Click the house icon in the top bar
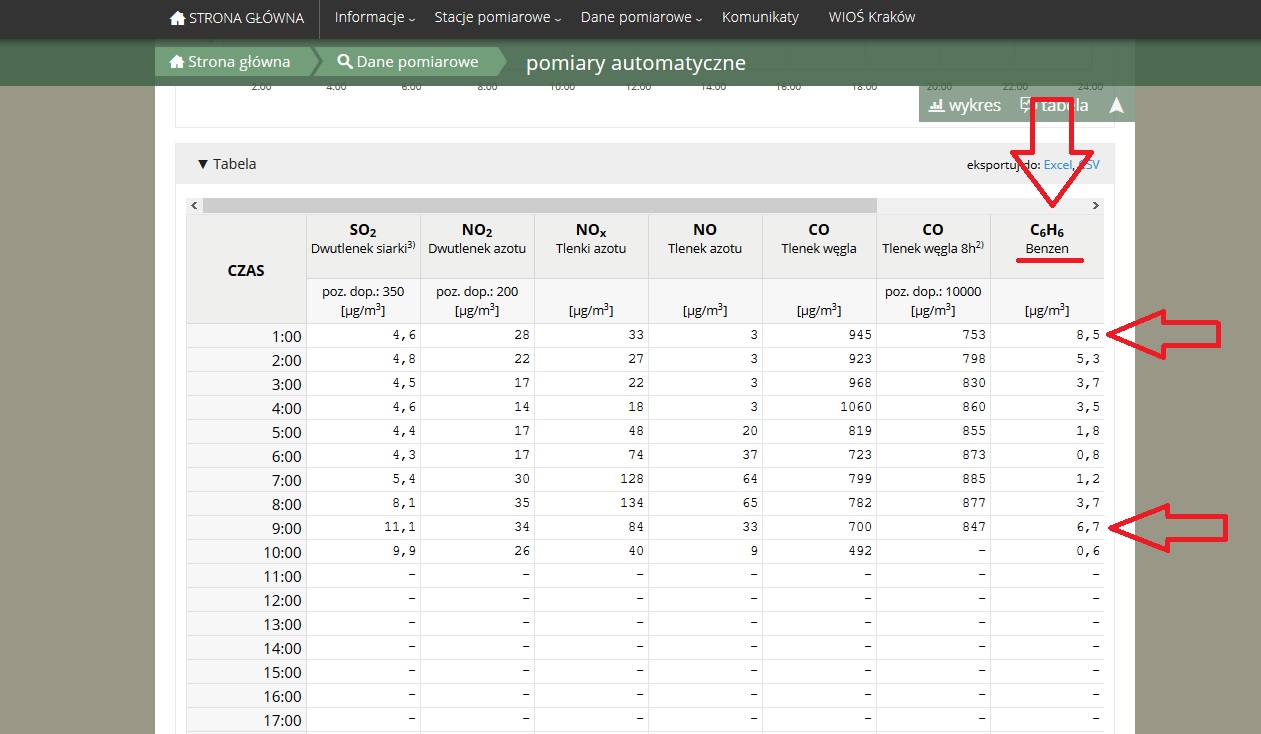The height and width of the screenshot is (734, 1261). [x=177, y=17]
